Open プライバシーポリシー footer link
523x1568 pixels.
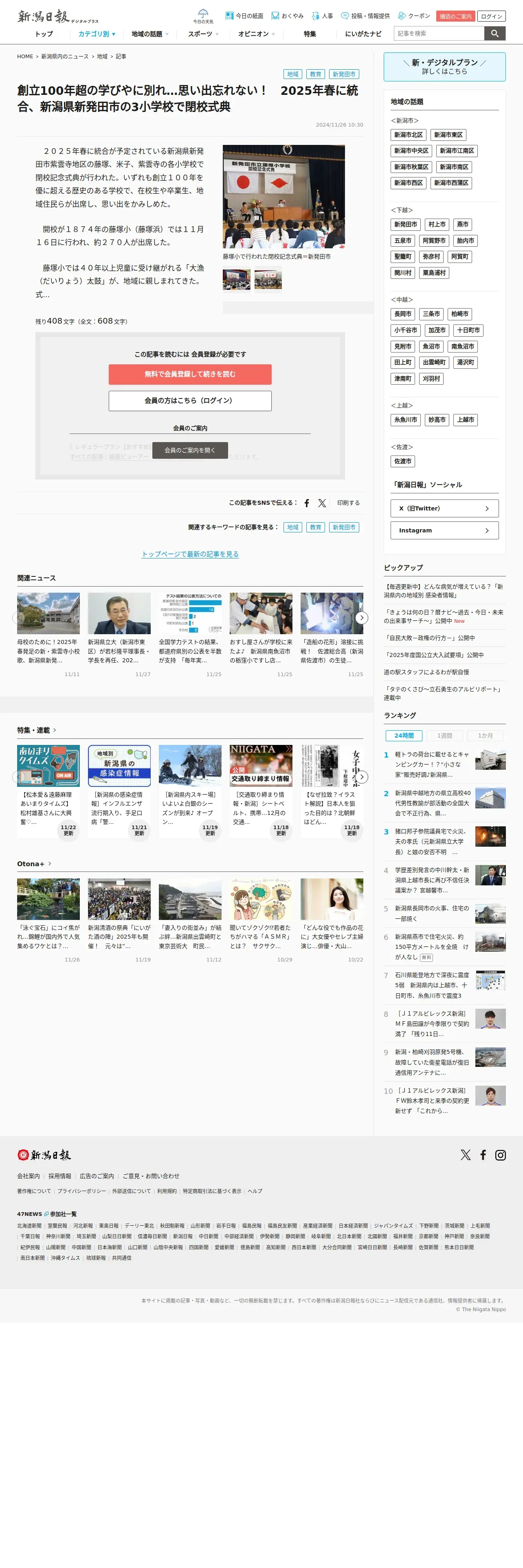point(81,1191)
